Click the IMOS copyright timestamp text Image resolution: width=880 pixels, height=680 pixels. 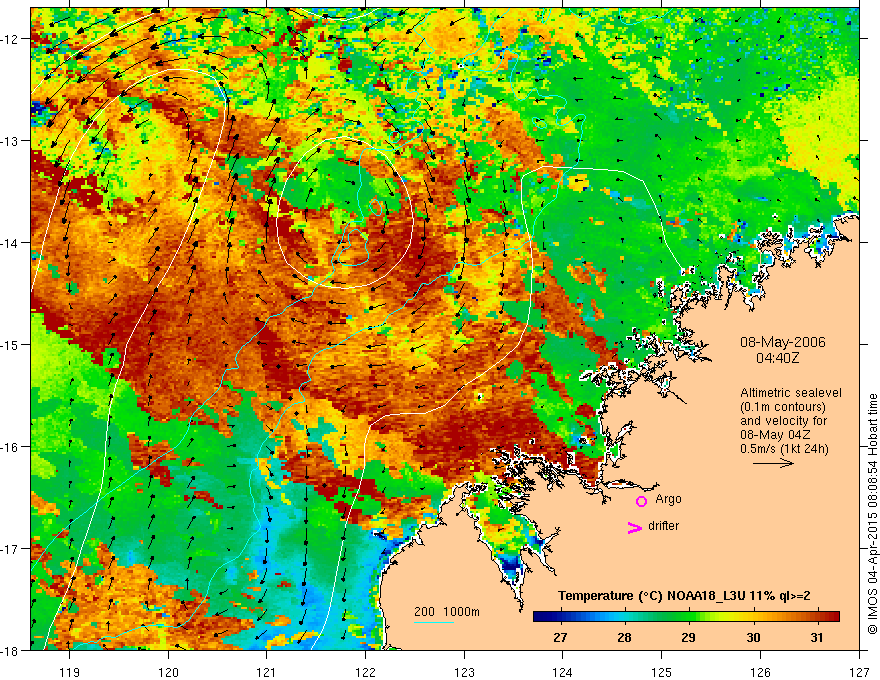[872, 514]
